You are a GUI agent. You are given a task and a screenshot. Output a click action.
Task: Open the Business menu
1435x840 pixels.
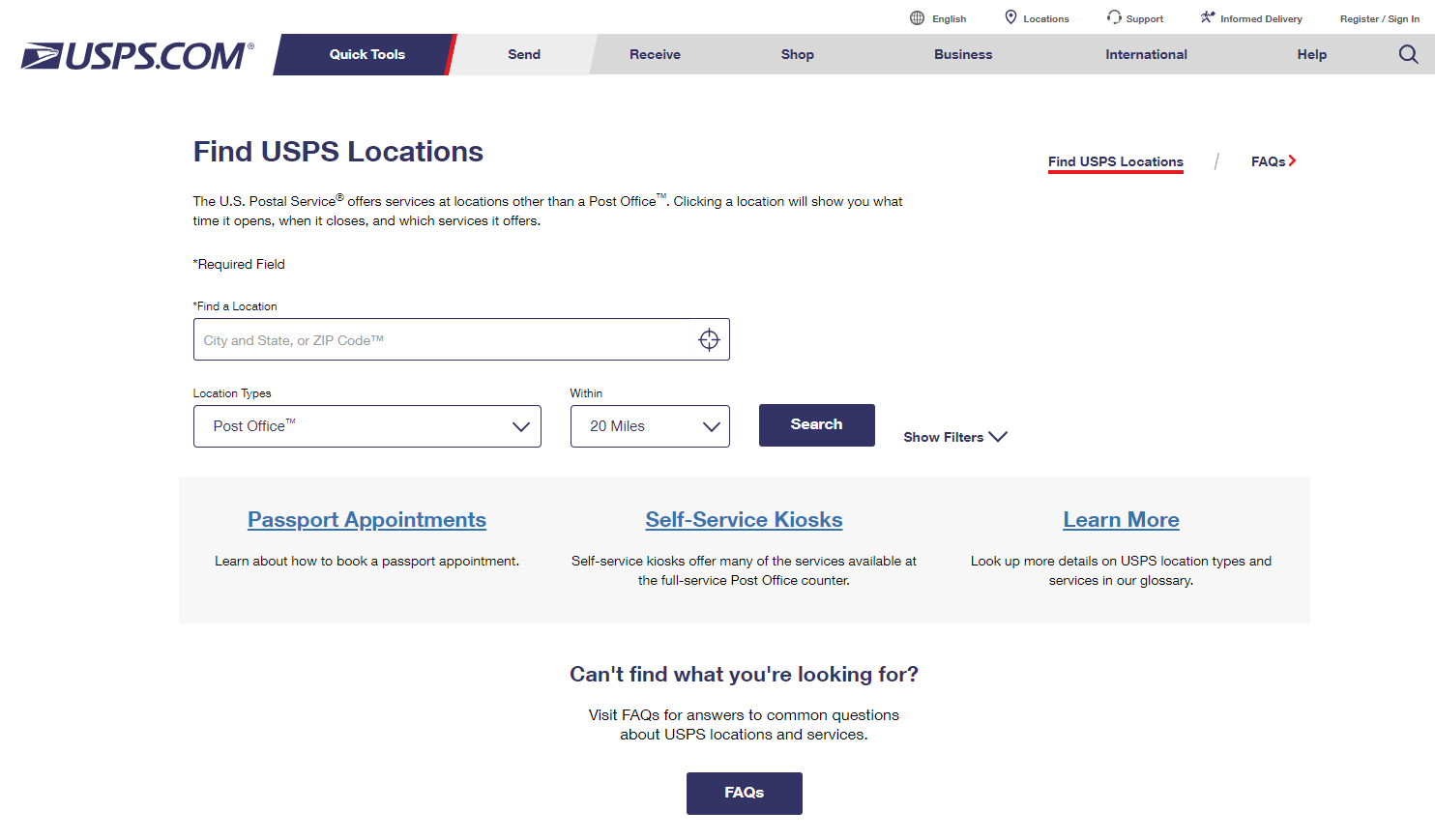[x=963, y=54]
